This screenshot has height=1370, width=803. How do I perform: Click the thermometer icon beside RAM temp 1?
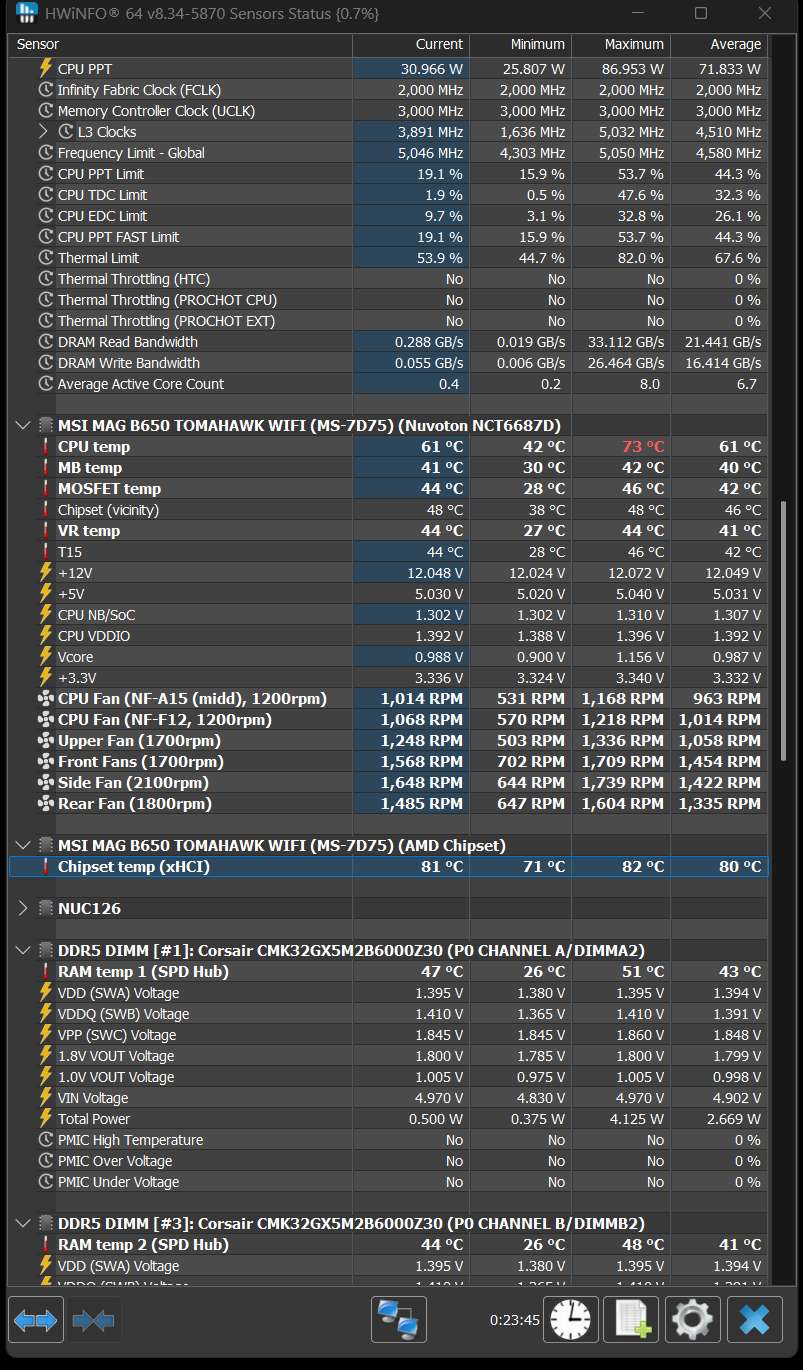[x=45, y=972]
